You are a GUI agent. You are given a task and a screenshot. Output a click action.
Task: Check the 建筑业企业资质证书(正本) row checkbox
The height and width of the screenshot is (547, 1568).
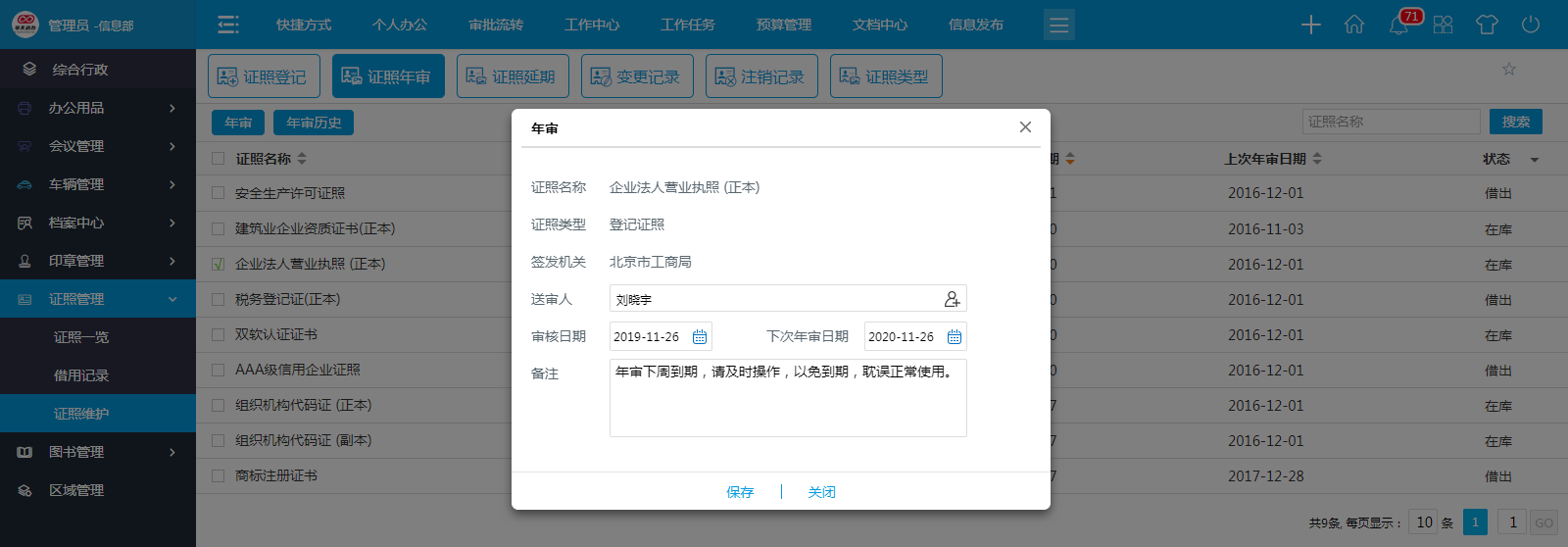[x=218, y=228]
